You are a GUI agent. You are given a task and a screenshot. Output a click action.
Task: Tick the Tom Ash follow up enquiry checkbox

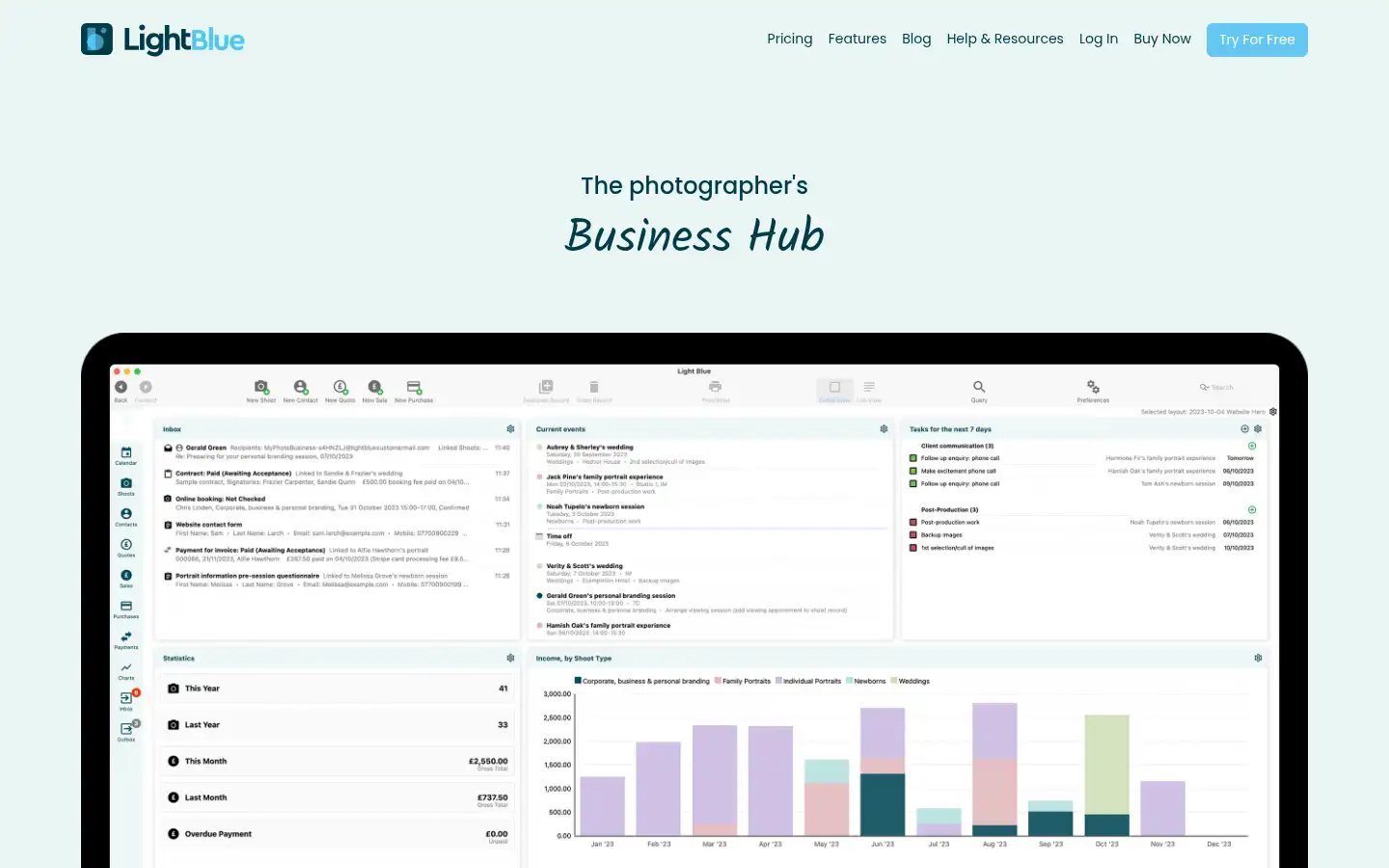pyautogui.click(x=913, y=484)
